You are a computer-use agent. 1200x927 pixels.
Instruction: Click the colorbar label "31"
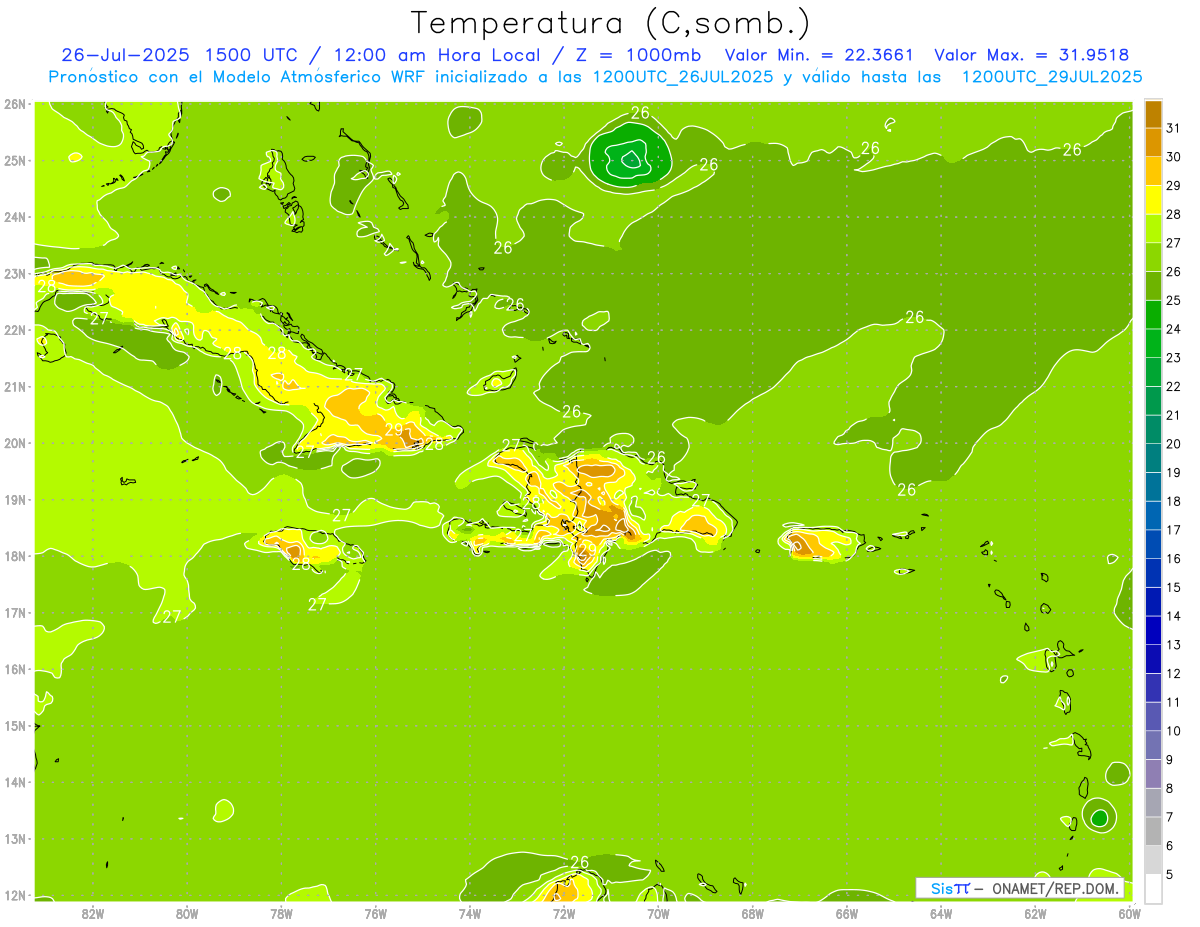click(1174, 128)
